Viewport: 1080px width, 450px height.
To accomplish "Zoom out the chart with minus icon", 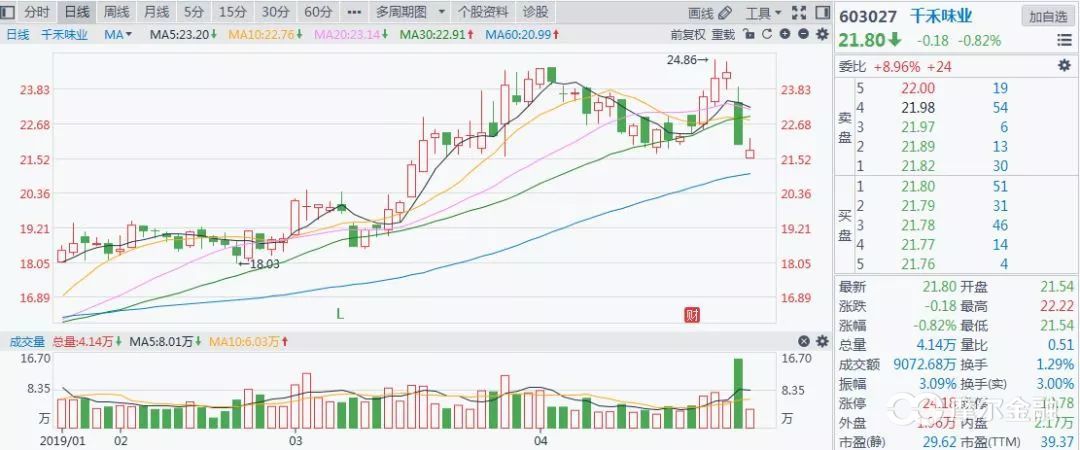I will pyautogui.click(x=803, y=34).
